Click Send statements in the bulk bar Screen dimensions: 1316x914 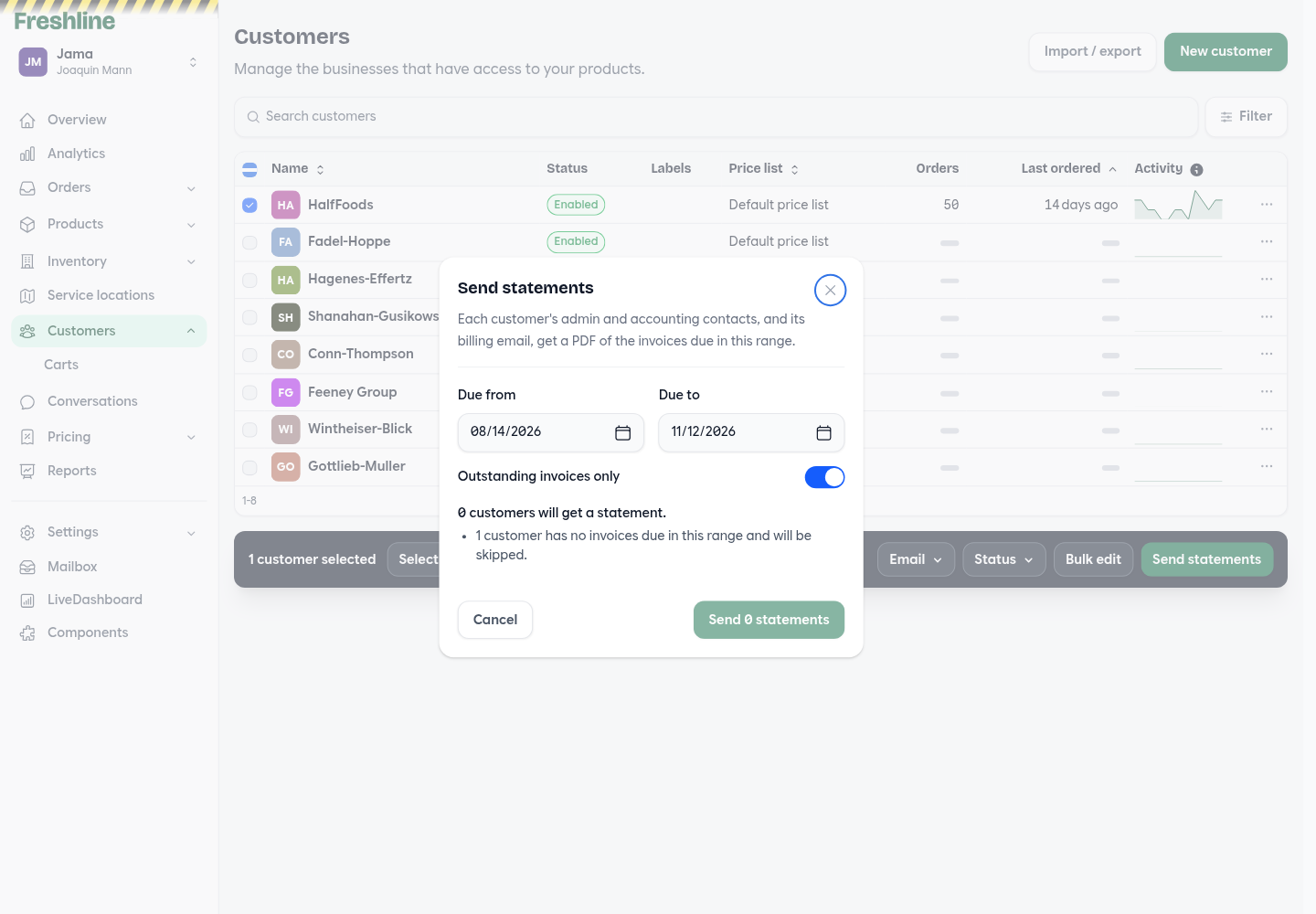(1206, 559)
